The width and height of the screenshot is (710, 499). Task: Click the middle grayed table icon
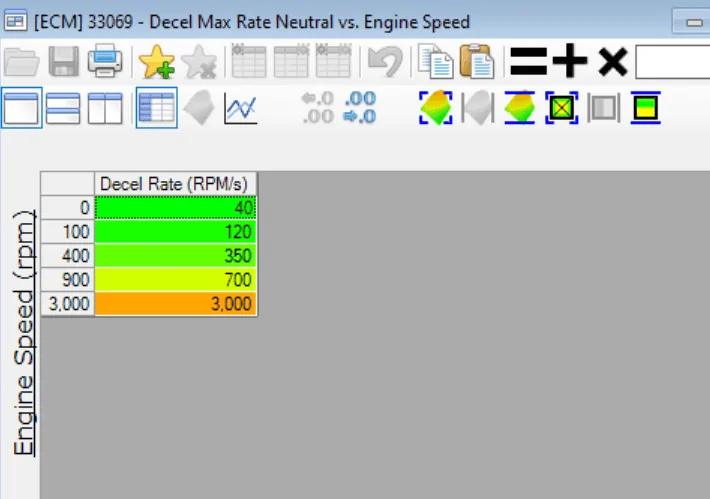tap(291, 61)
